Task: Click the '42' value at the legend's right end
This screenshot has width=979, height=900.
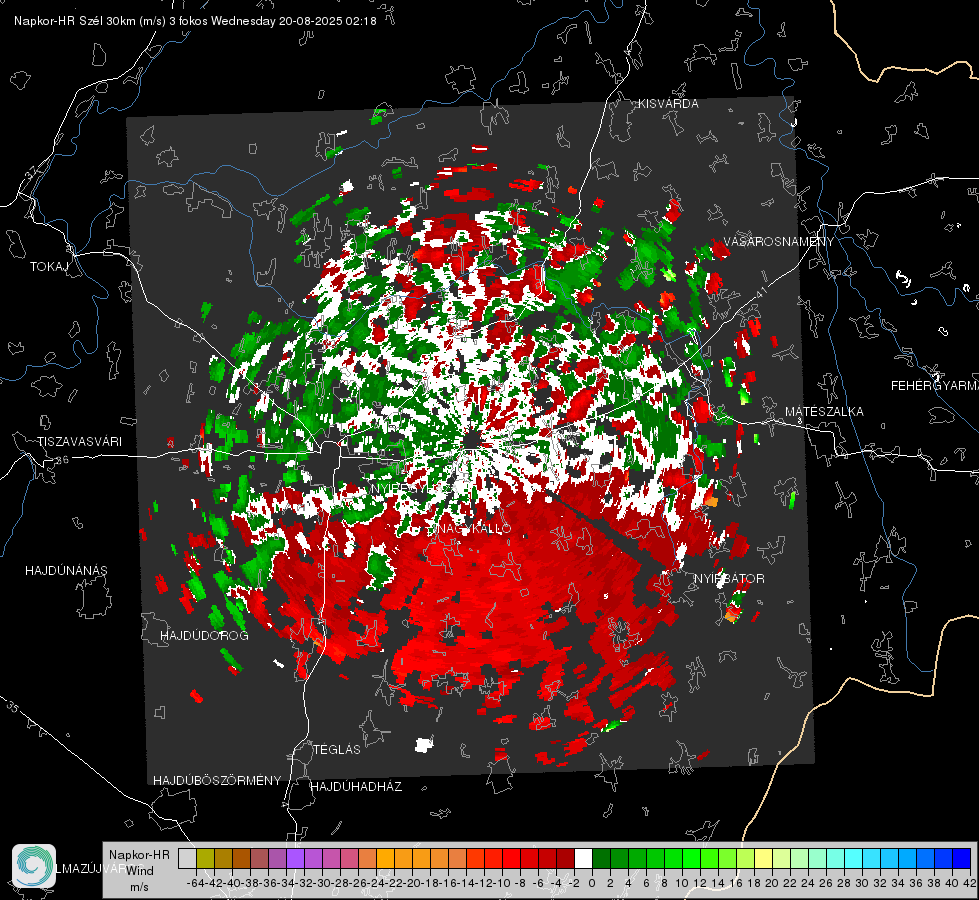Action: coord(970,883)
